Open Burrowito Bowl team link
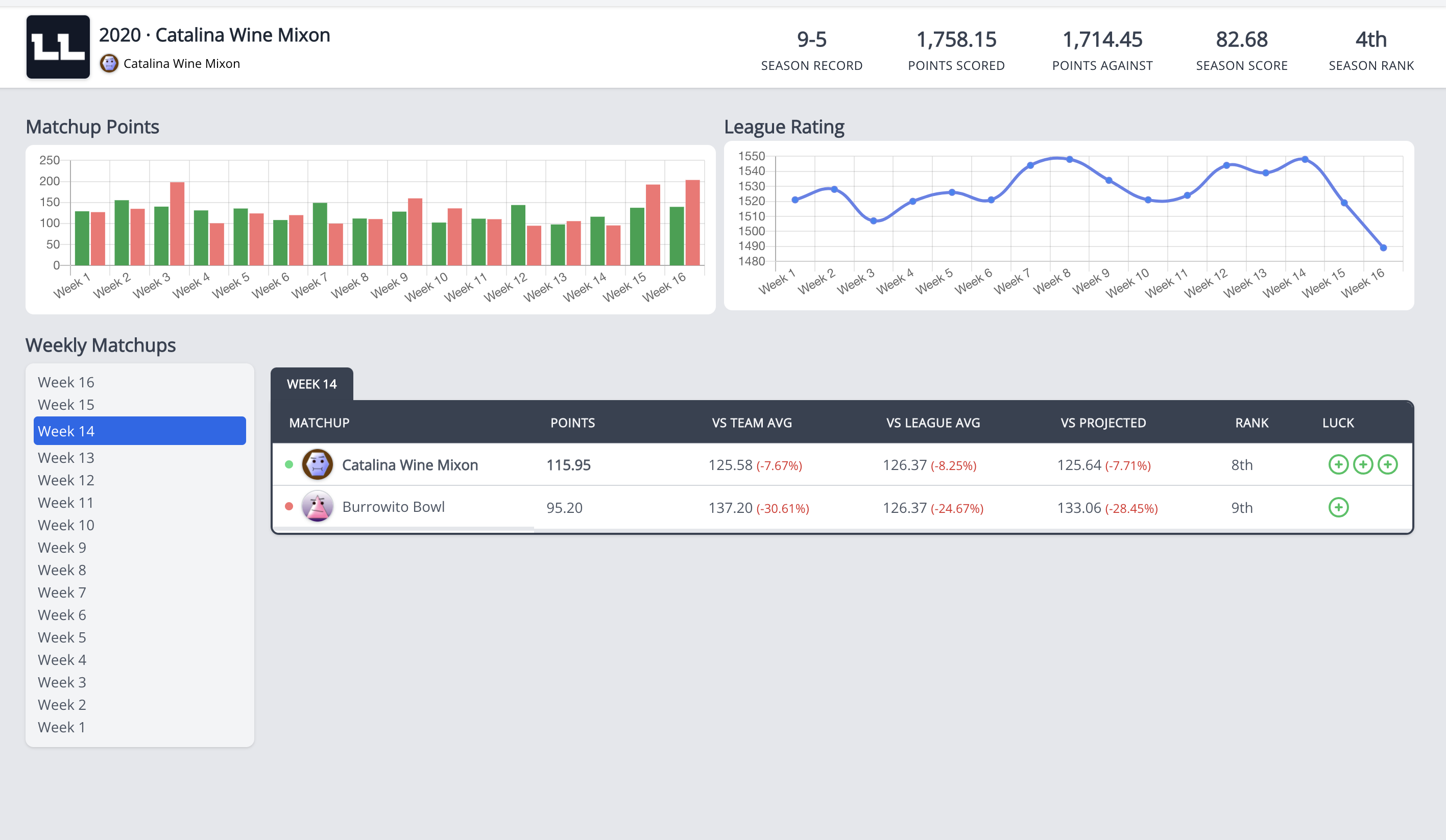Screen dimensions: 1446x840 (393, 507)
